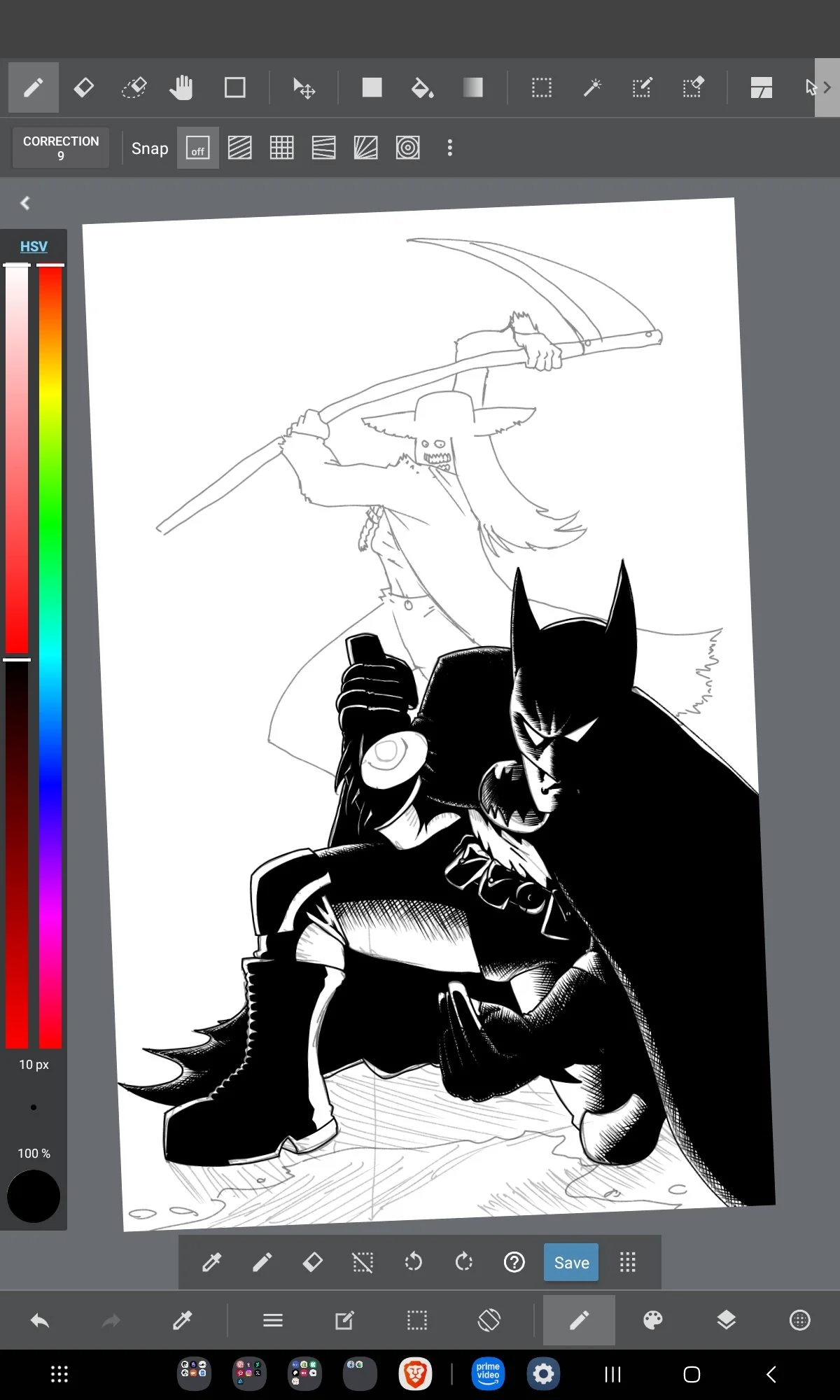The height and width of the screenshot is (1400, 840).
Task: Open the CORRECTION 9 stabilizer setting
Action: tap(61, 148)
